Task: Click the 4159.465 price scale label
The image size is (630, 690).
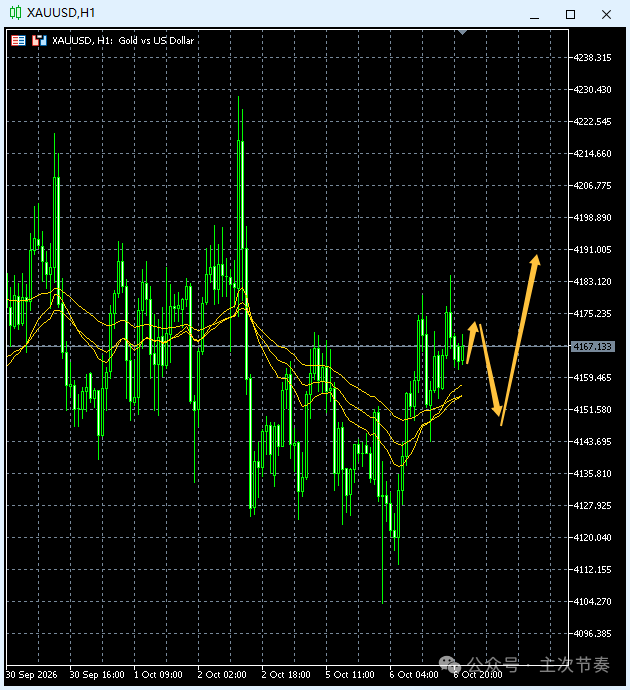Action: point(592,378)
